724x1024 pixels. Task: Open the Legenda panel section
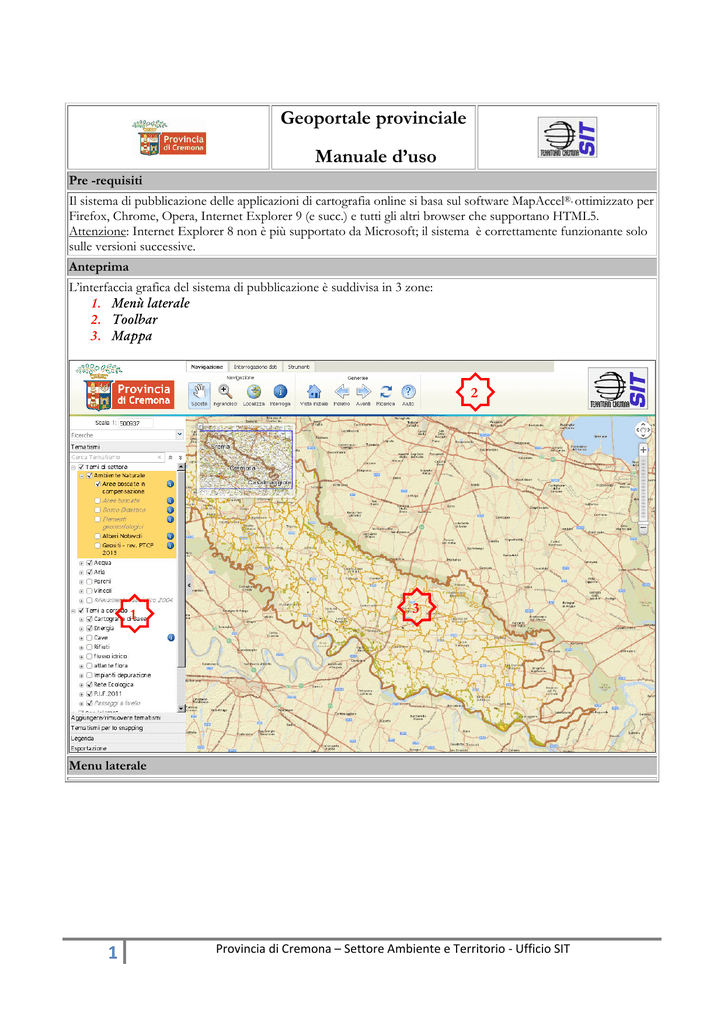pyautogui.click(x=127, y=739)
